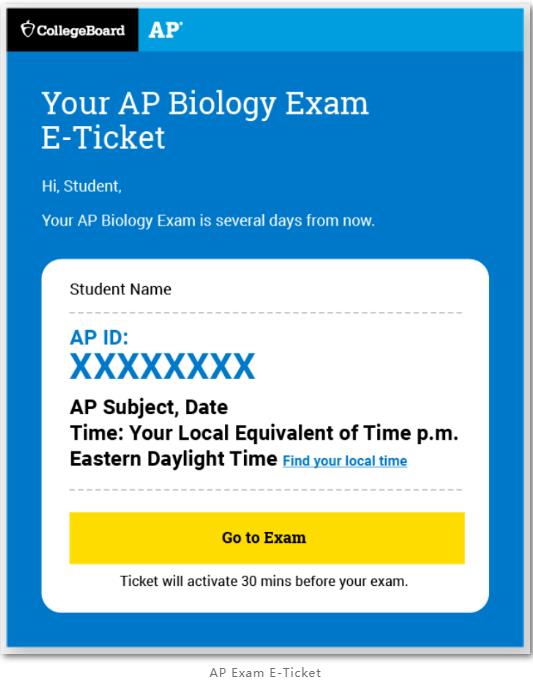Click the black CollegeBoard header block
The image size is (533, 680).
72,29
